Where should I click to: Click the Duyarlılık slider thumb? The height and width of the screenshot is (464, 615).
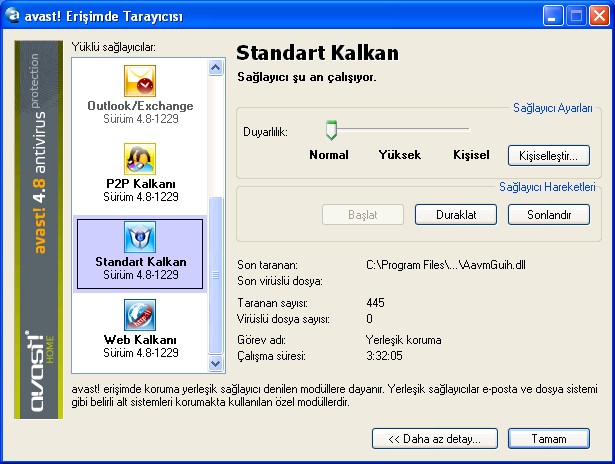pos(331,130)
